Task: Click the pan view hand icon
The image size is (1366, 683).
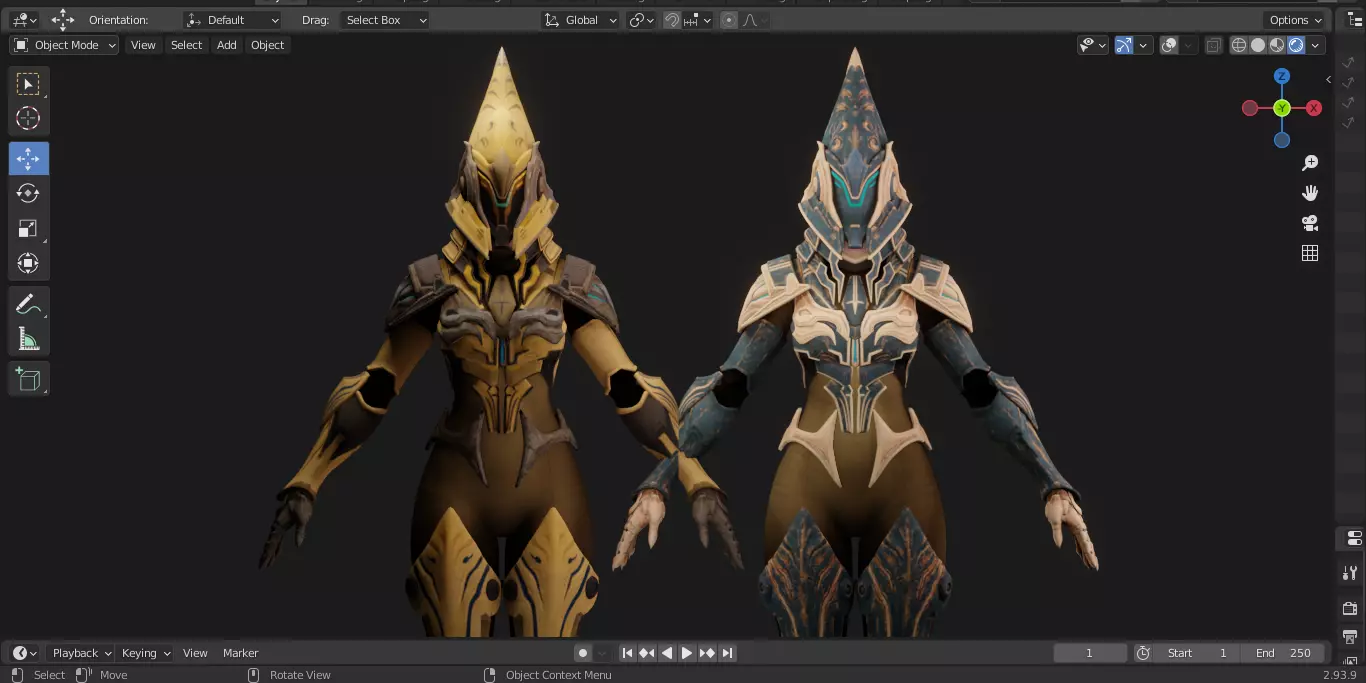Action: 1310,193
